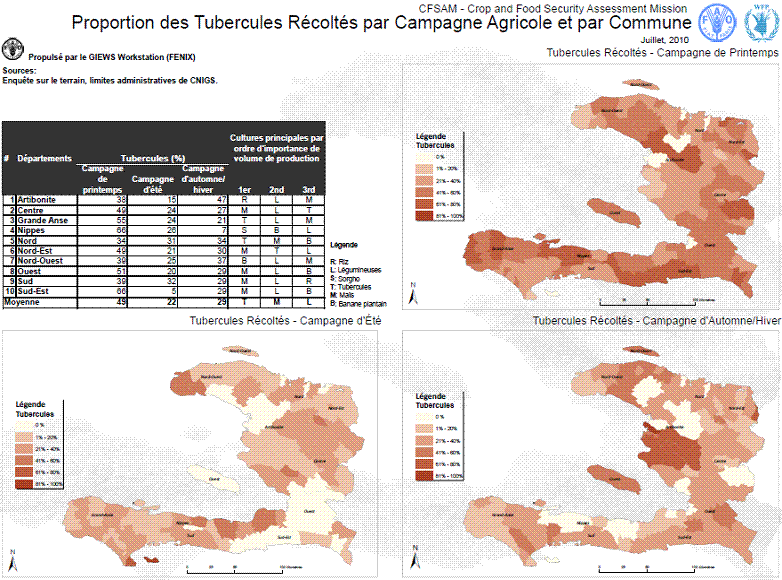This screenshot has width=782, height=580.
Task: Click the north arrow on the Automne/Hiver map
Action: 414,555
